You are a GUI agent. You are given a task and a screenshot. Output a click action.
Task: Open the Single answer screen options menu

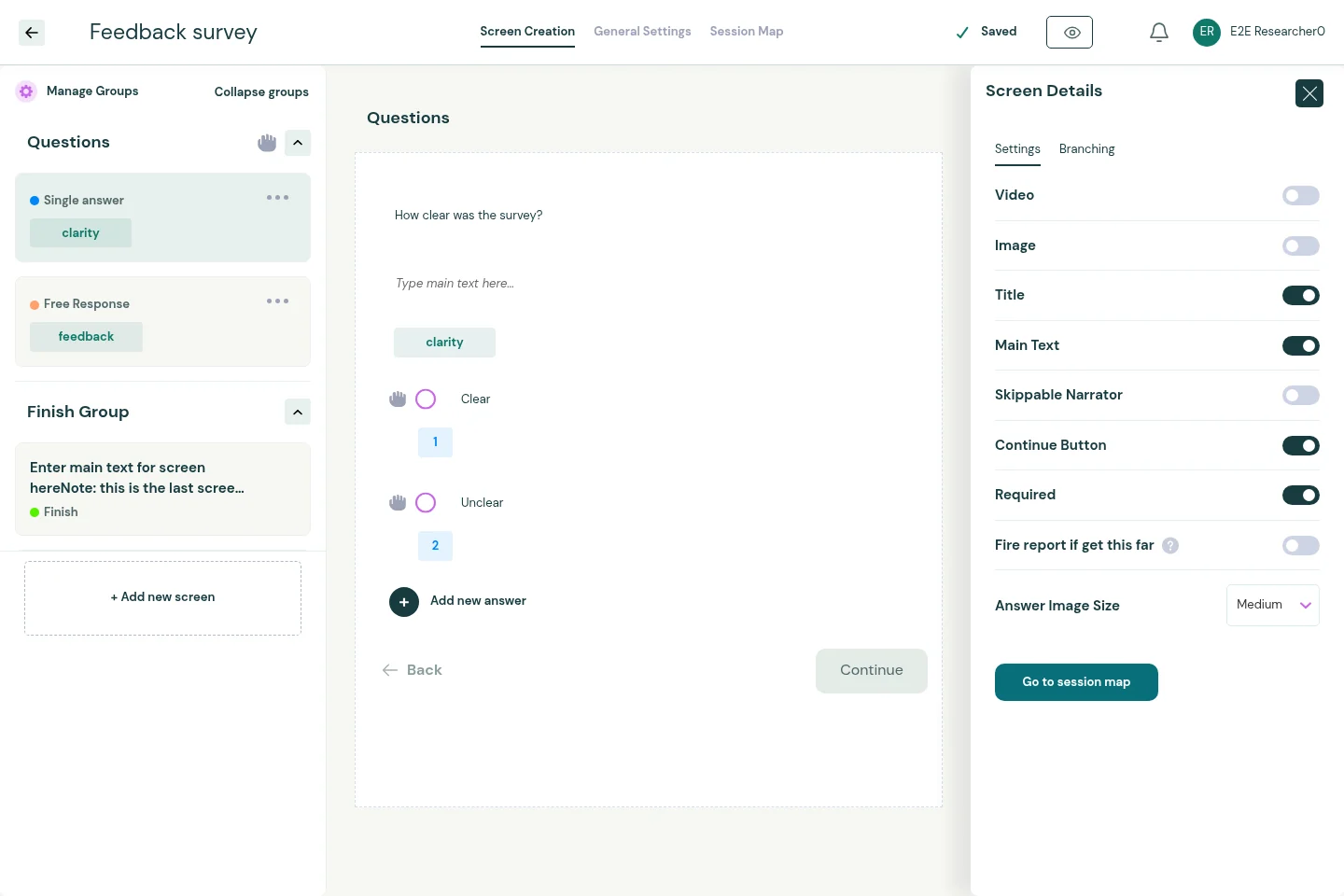[x=277, y=198]
